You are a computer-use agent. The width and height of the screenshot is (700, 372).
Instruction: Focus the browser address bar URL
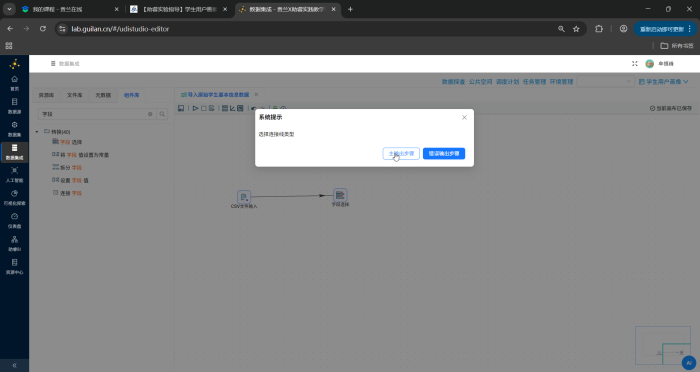(121, 29)
